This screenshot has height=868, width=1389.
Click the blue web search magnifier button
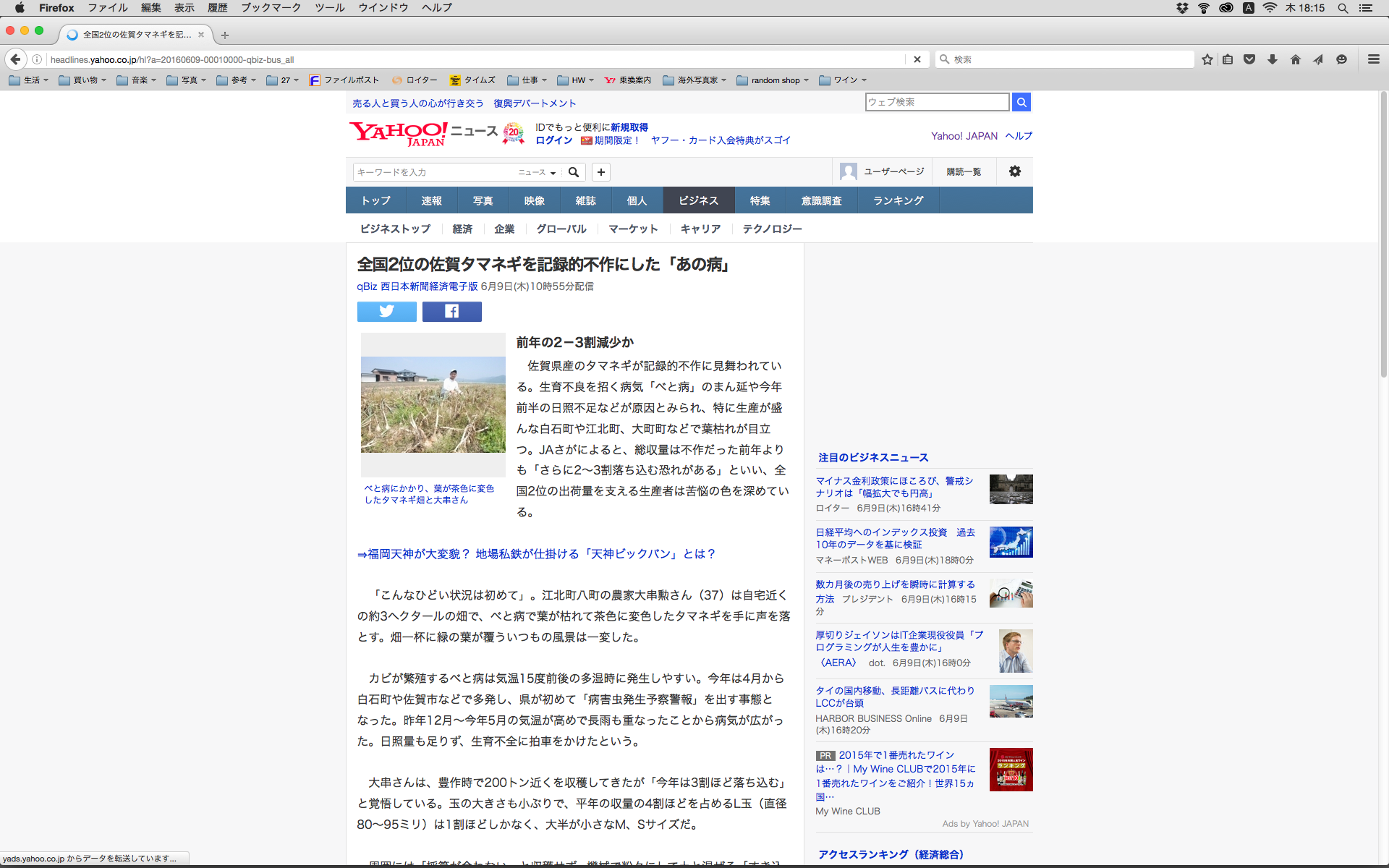1021,102
